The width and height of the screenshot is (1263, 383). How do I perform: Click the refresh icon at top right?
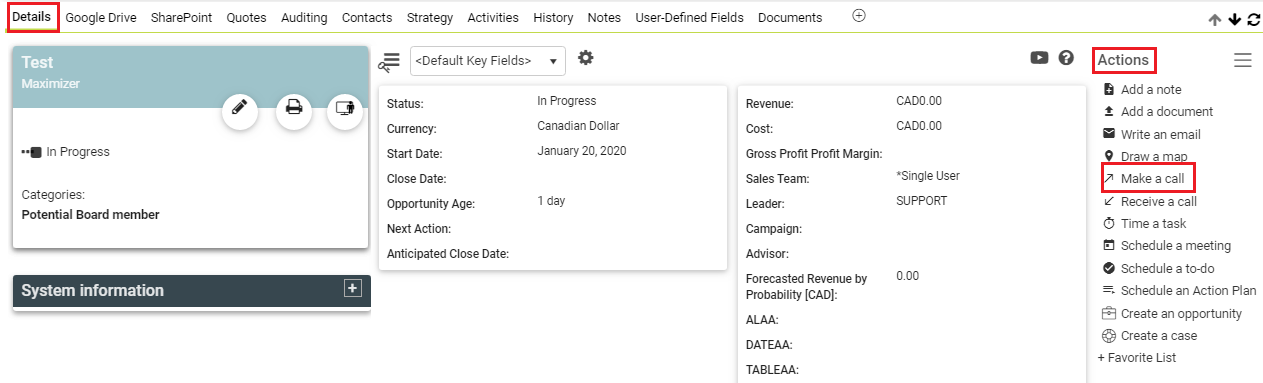[x=1254, y=19]
